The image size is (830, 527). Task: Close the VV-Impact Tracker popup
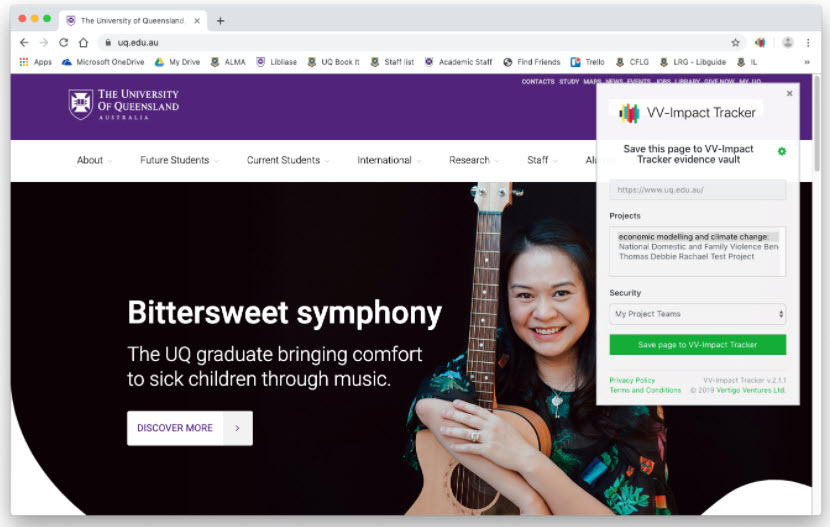[x=789, y=93]
